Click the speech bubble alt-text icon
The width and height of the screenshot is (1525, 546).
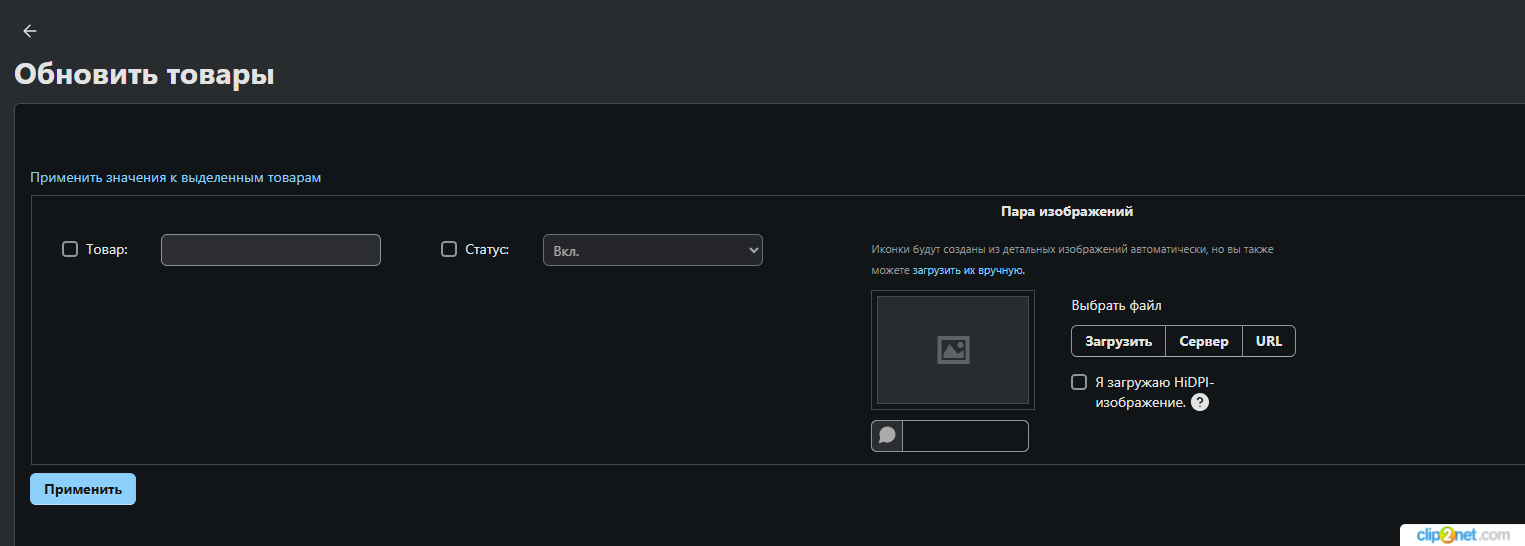[x=887, y=436]
